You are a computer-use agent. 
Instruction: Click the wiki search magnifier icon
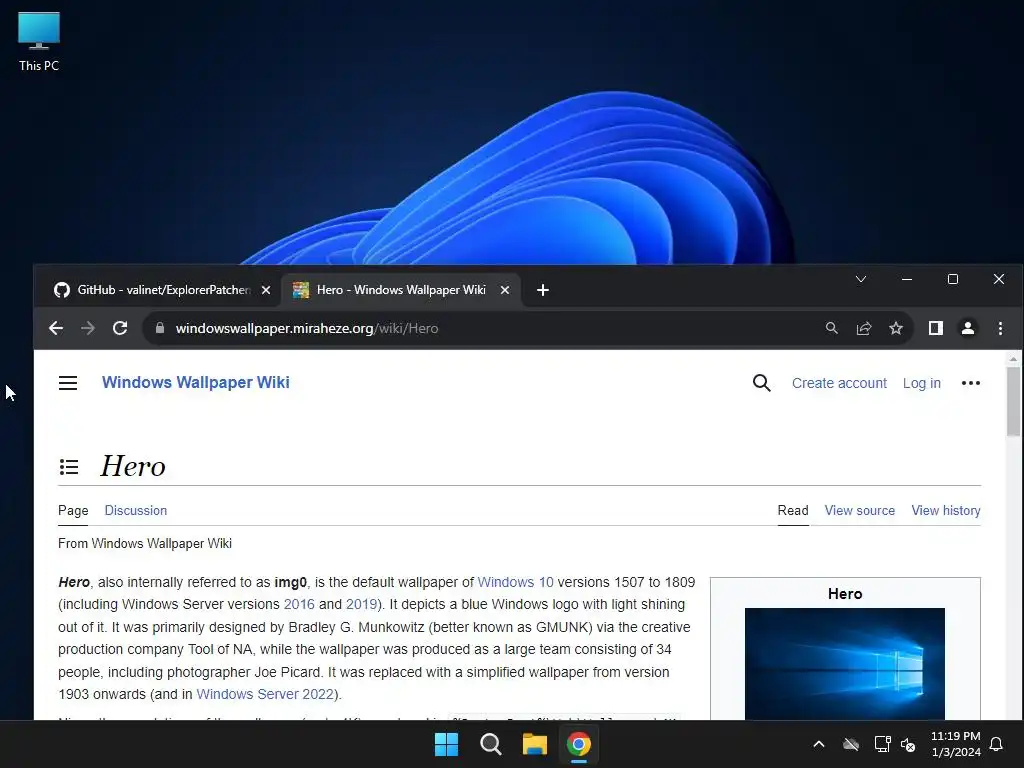pyautogui.click(x=761, y=383)
